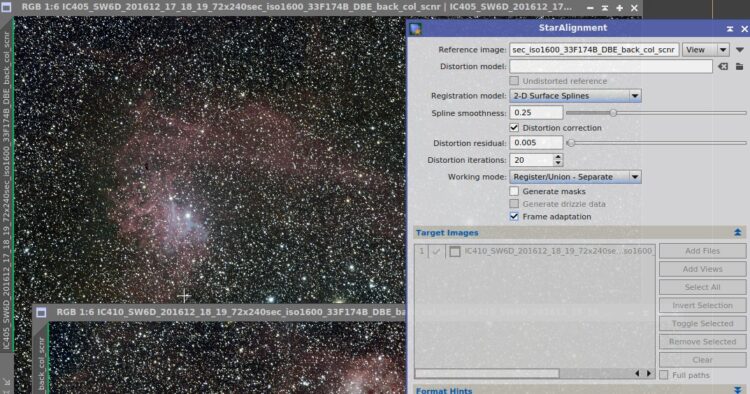
Task: Click the target list horizontal scrollbar thumb
Action: 487,373
